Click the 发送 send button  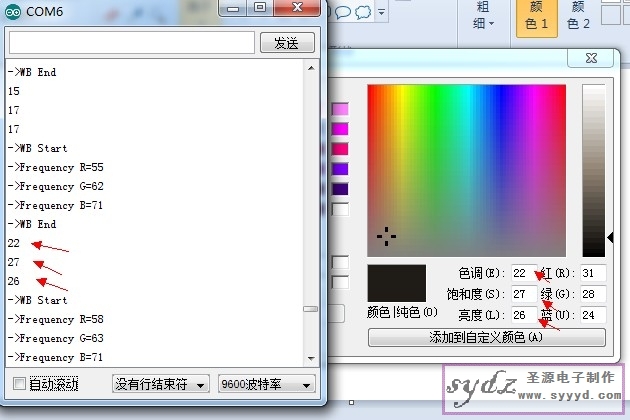click(x=287, y=43)
